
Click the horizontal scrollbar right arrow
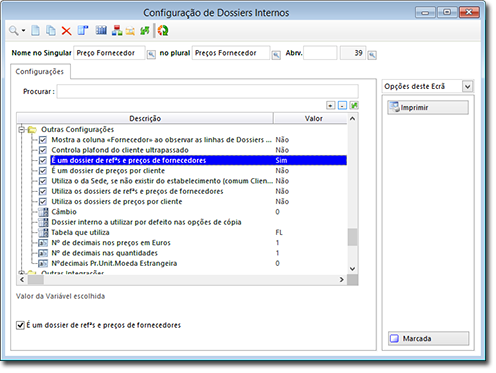click(342, 280)
